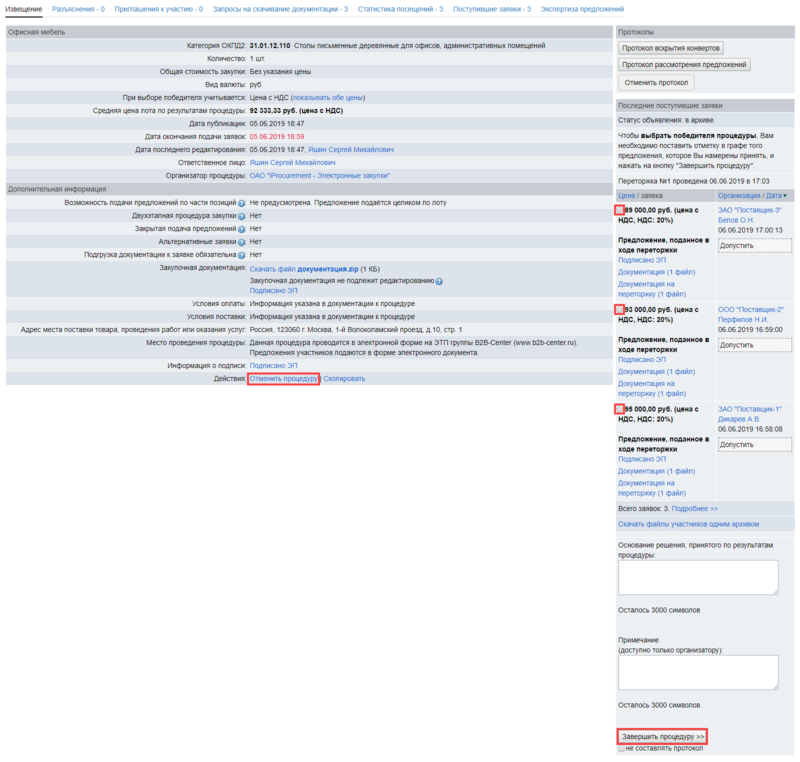800x762 pixels.
Task: Tick the 93 000,00 руб. offer checkbox
Action: (x=621, y=310)
